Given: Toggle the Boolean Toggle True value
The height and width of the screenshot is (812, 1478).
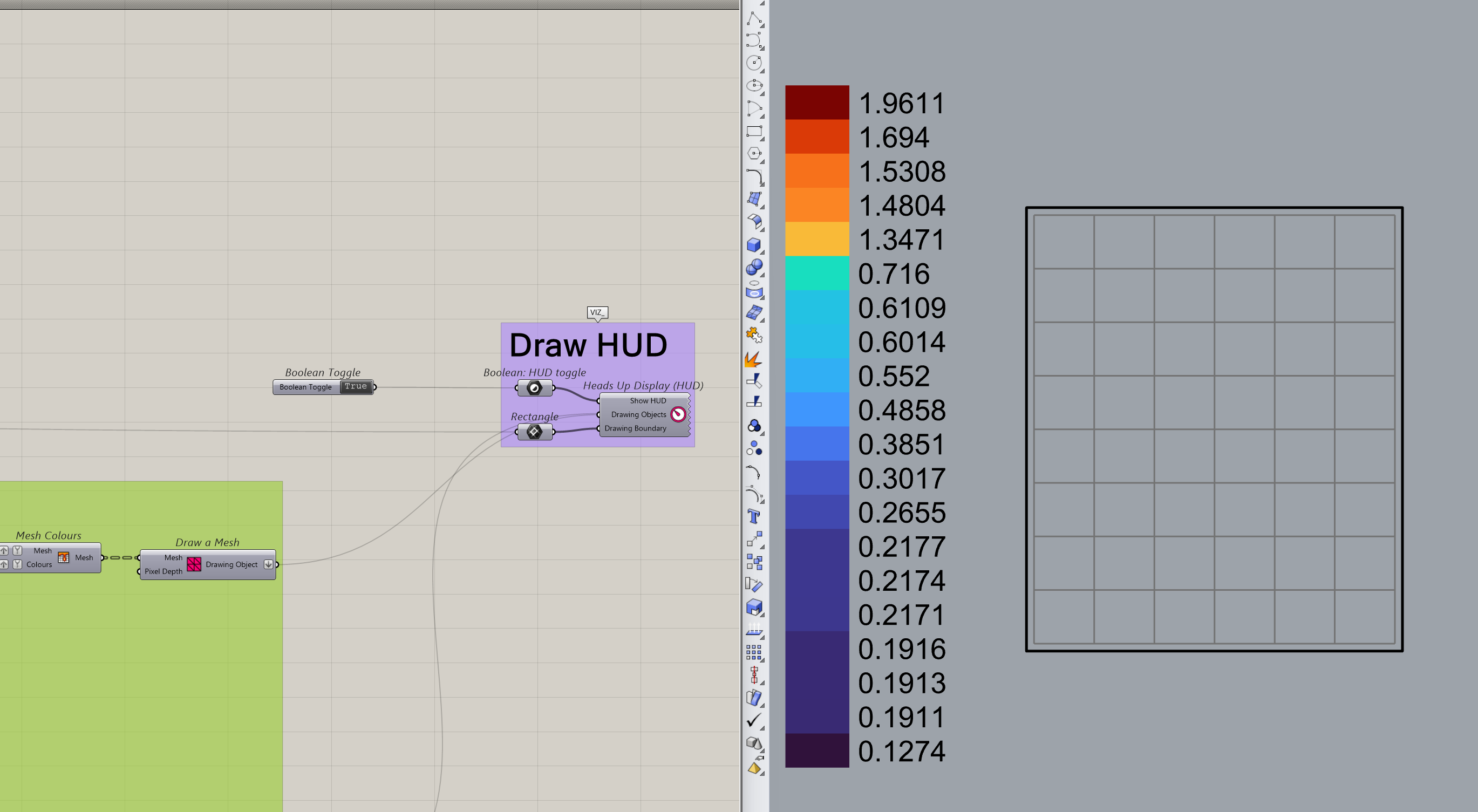Looking at the screenshot, I should 356,387.
